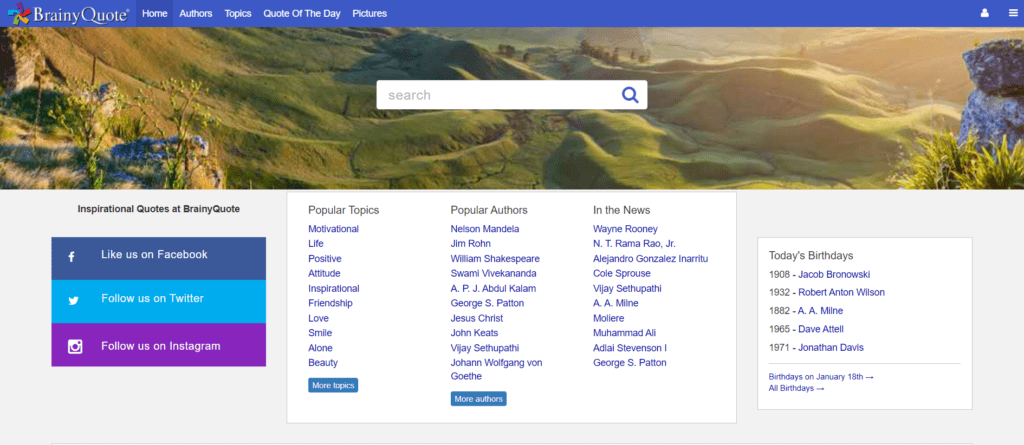Image resolution: width=1024 pixels, height=445 pixels.
Task: Open the Attitude topic link
Action: pos(324,273)
